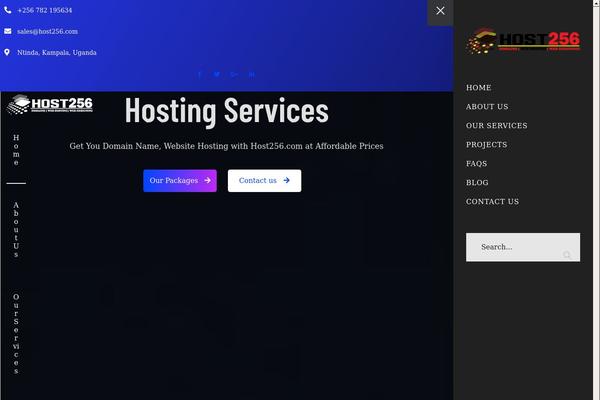This screenshot has width=600, height=400.
Task: Click the Get You Domain Name tagline text
Action: click(x=227, y=146)
